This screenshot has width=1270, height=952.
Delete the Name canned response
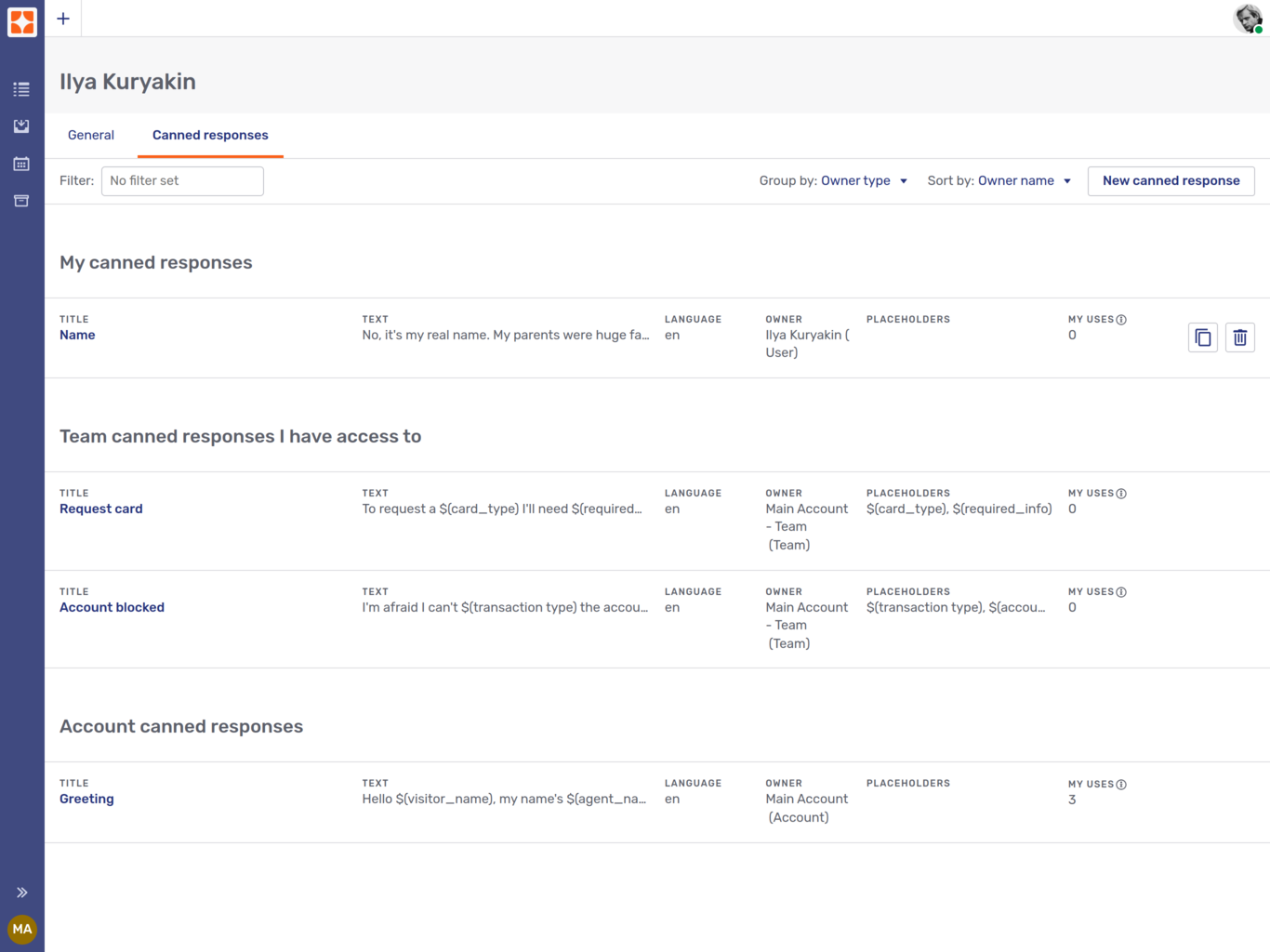[x=1239, y=337]
